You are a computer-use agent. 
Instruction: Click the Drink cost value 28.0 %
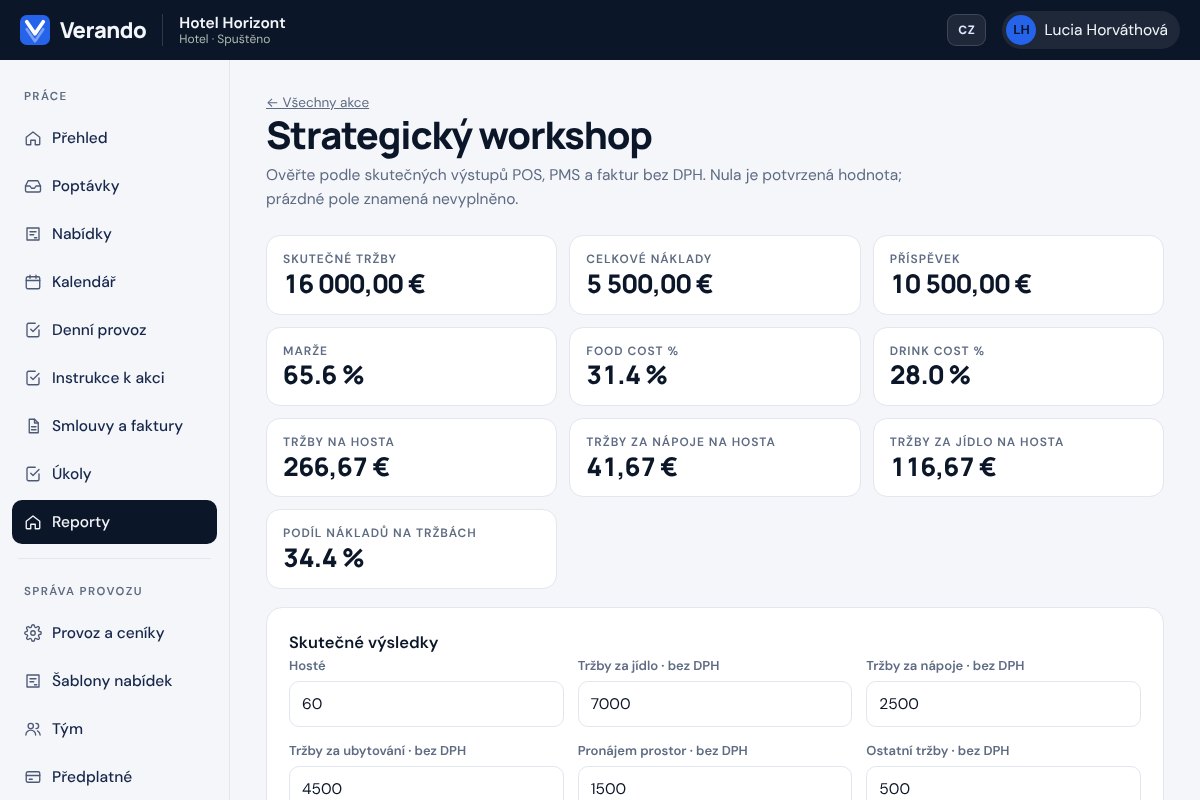pyautogui.click(x=930, y=376)
